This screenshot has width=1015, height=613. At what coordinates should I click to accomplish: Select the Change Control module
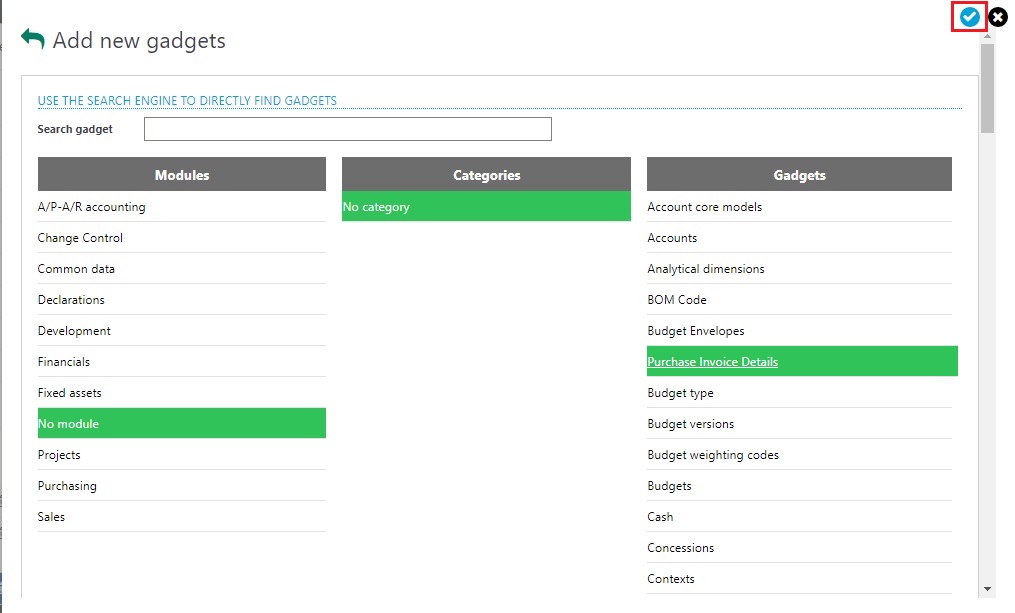click(80, 238)
